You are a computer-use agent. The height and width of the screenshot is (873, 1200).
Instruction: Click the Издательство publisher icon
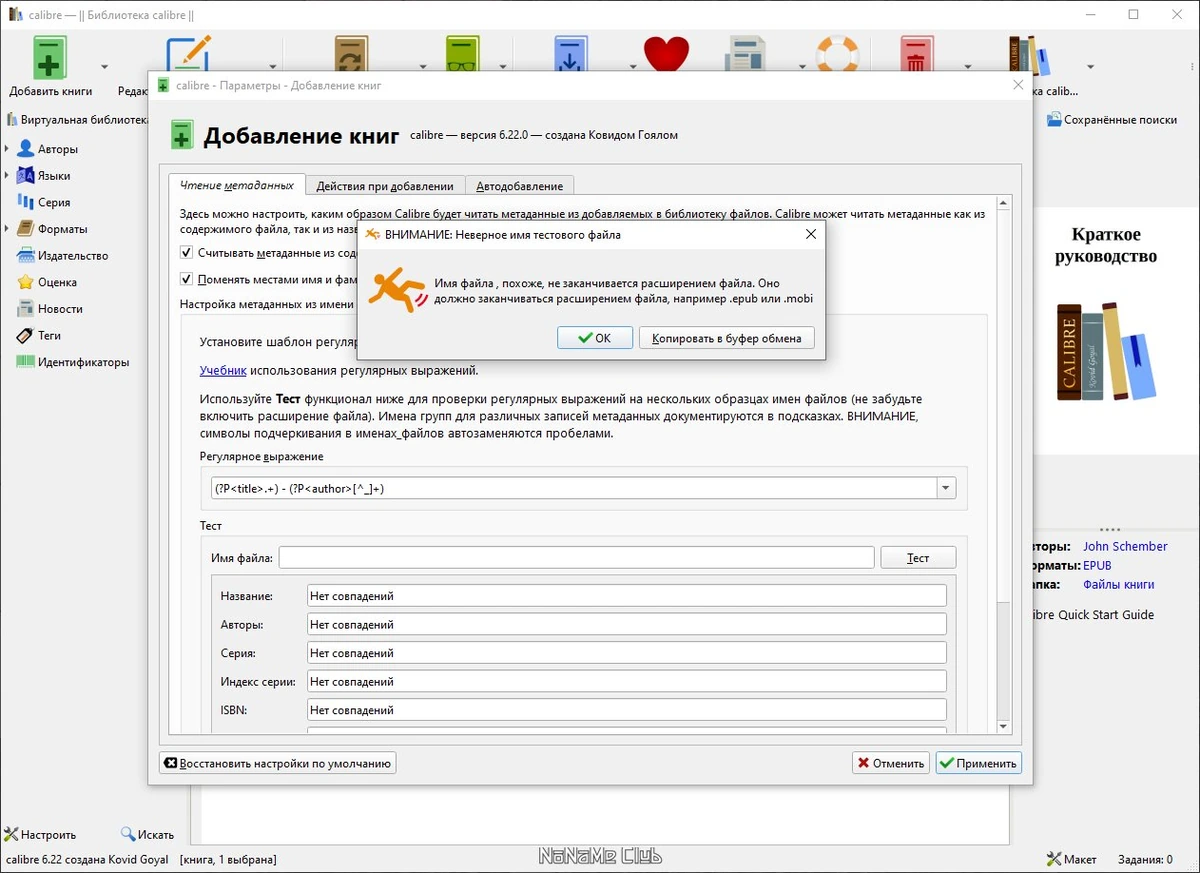[25, 256]
